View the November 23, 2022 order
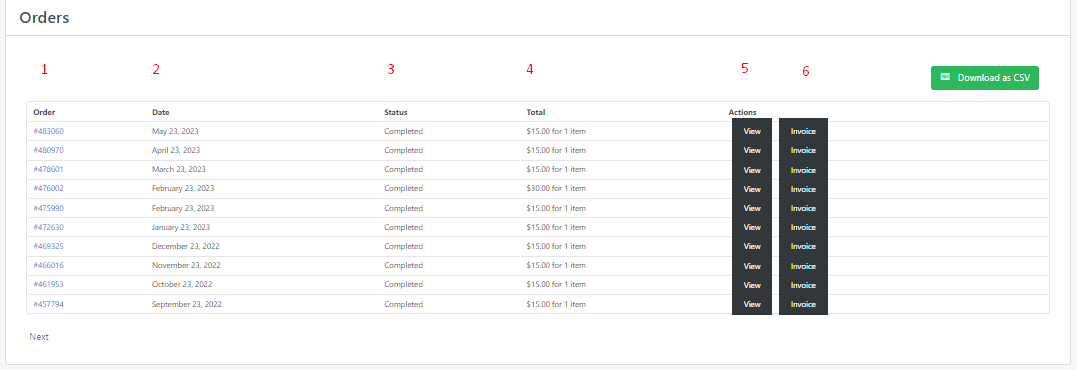 point(752,266)
